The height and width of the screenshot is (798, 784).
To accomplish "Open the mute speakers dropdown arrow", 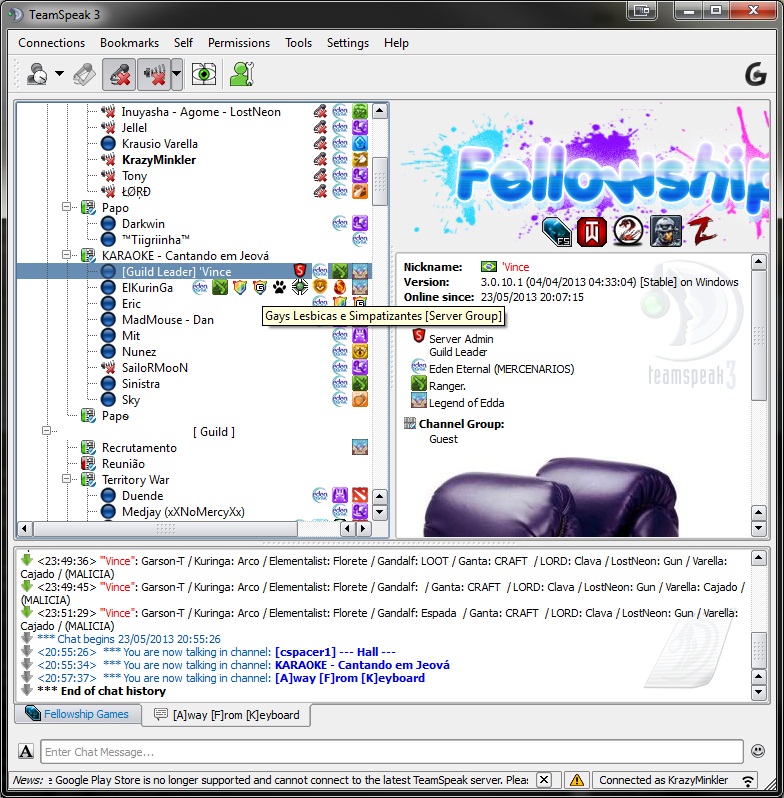I will [177, 74].
